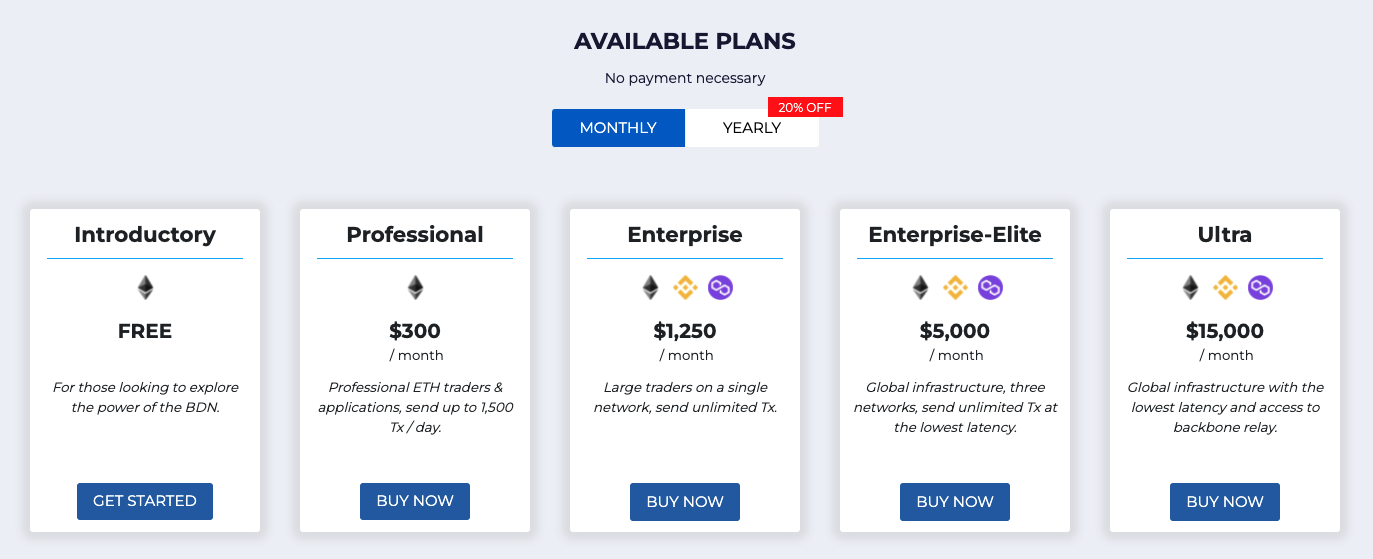Click the Polygon icon in the Enterprise-Elite plan

(991, 288)
